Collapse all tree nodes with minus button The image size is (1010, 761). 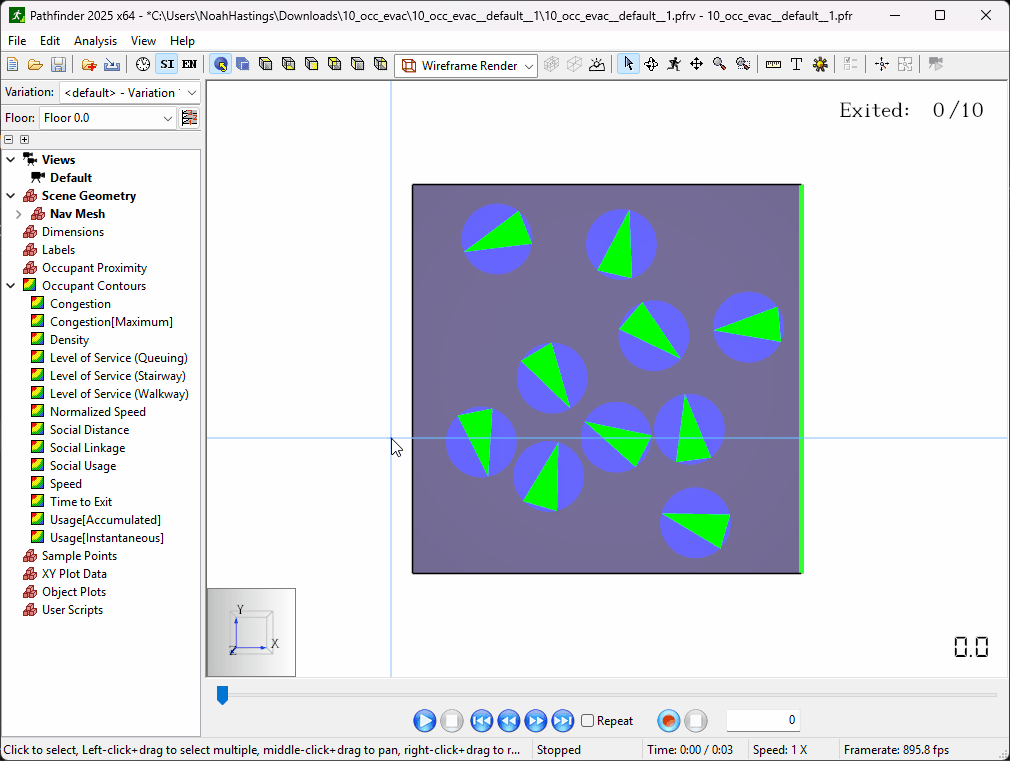click(8, 140)
